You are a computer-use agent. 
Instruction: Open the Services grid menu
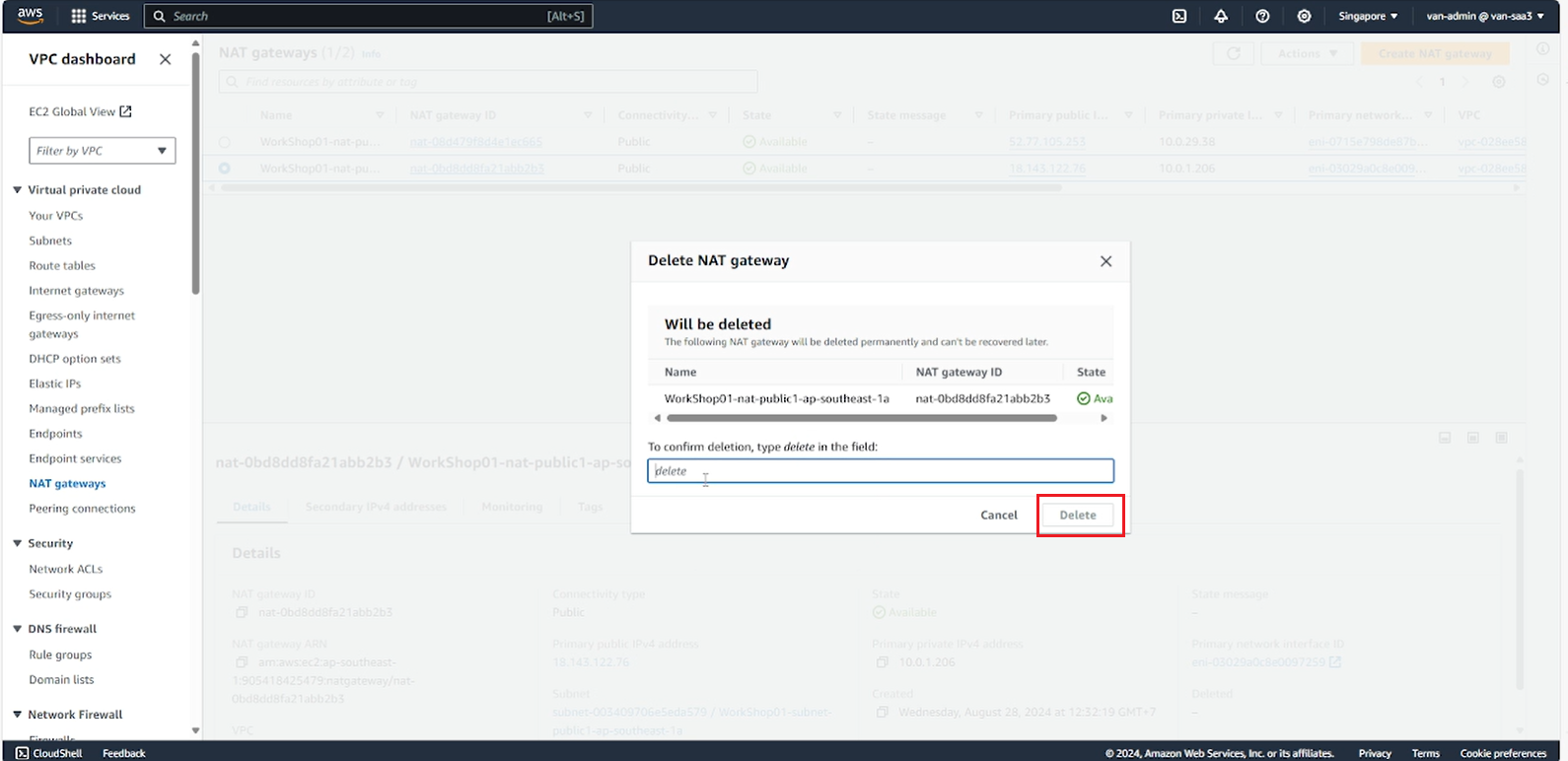click(101, 16)
